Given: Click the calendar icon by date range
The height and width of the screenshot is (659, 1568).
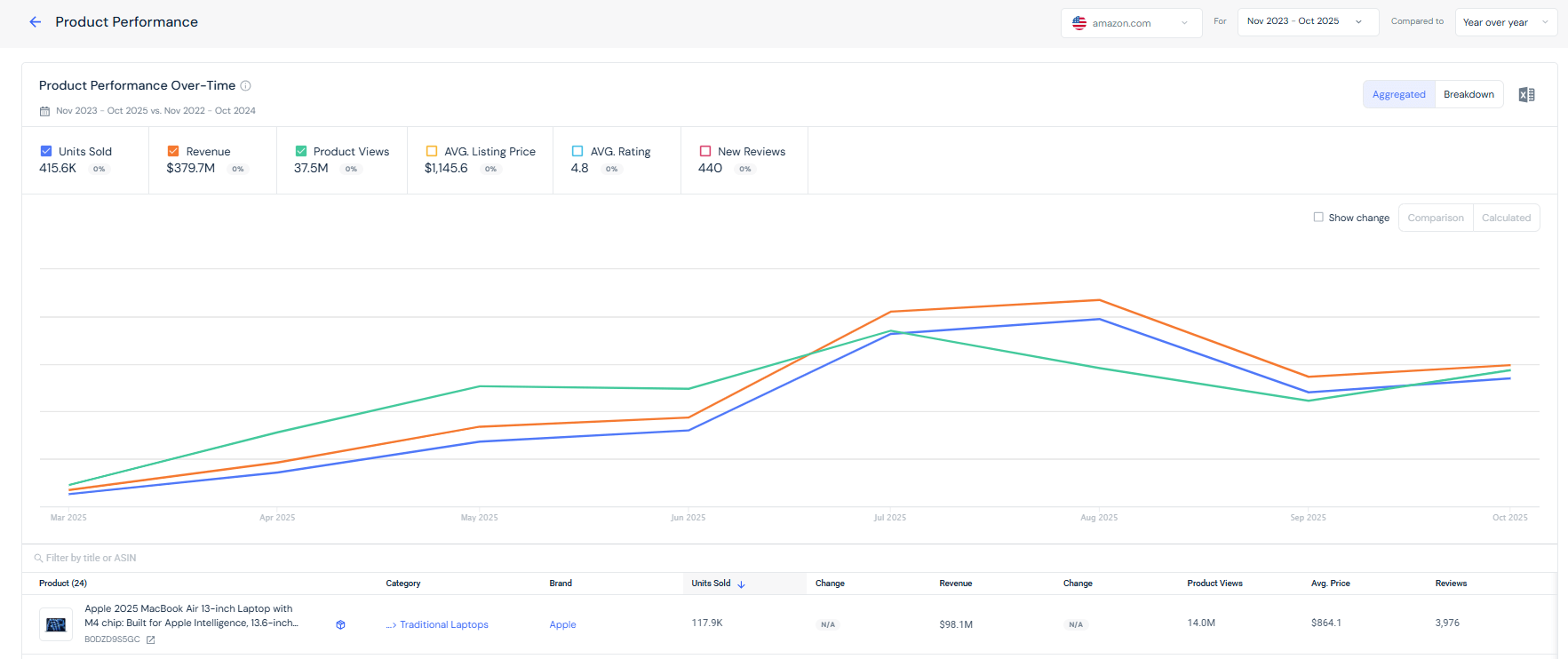Looking at the screenshot, I should click(44, 111).
